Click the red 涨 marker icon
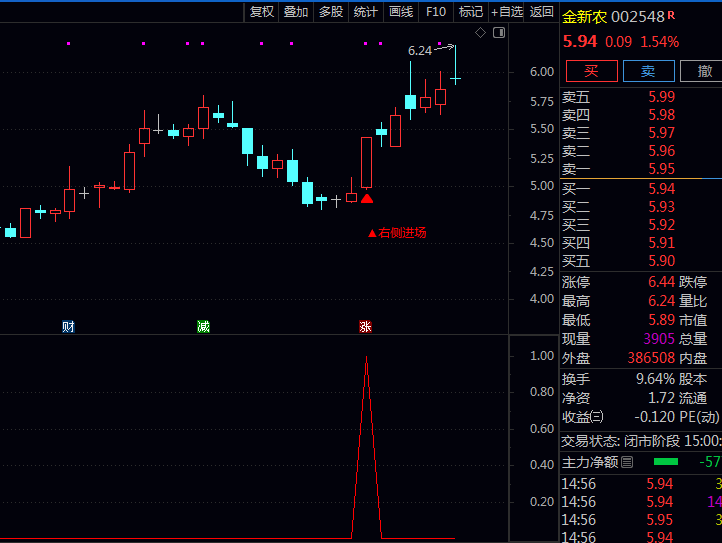The width and height of the screenshot is (722, 543). click(x=365, y=327)
